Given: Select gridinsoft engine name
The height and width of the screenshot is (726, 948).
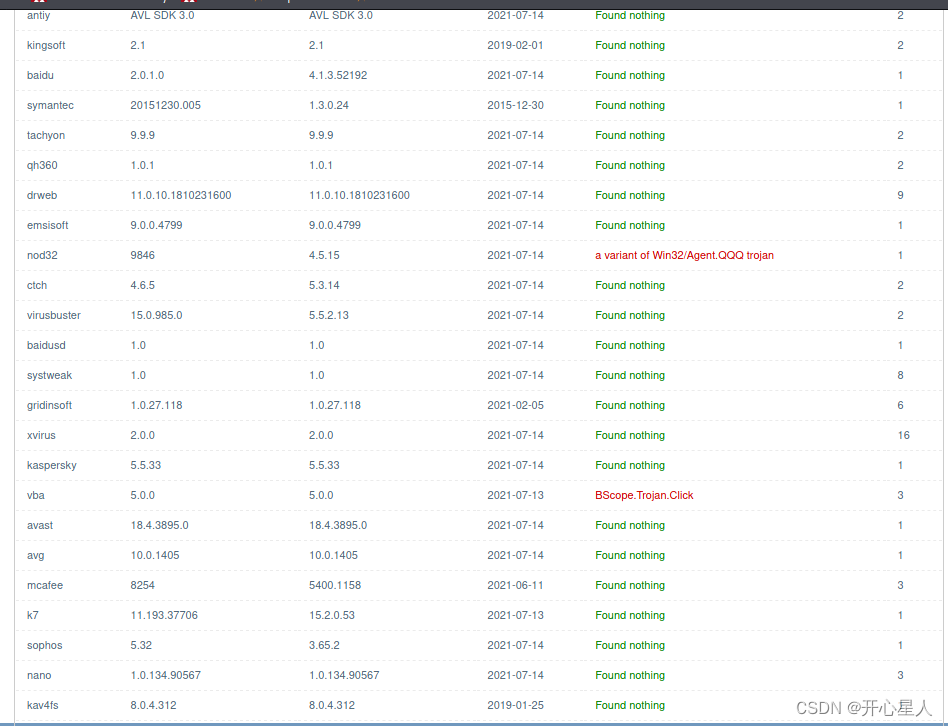Looking at the screenshot, I should click(x=49, y=406).
